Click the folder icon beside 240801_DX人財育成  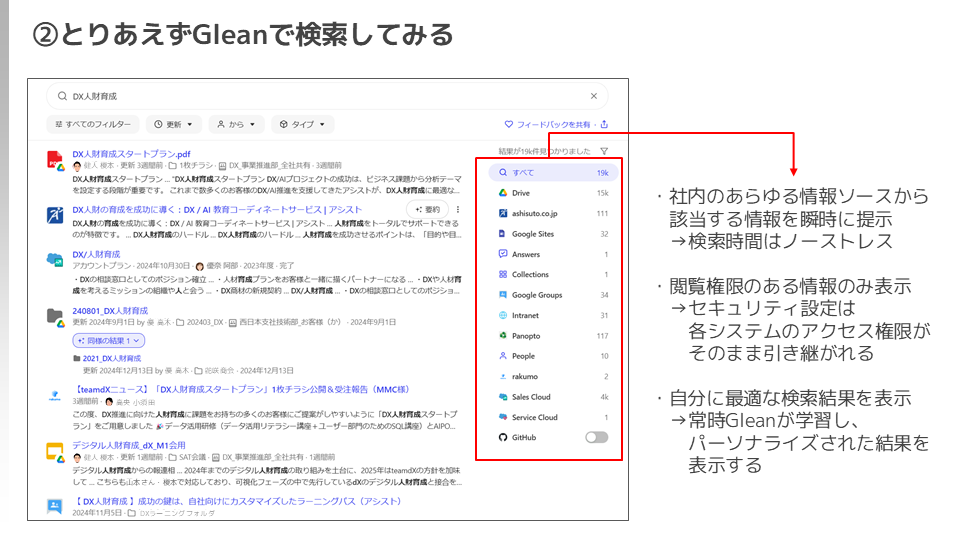click(x=55, y=317)
